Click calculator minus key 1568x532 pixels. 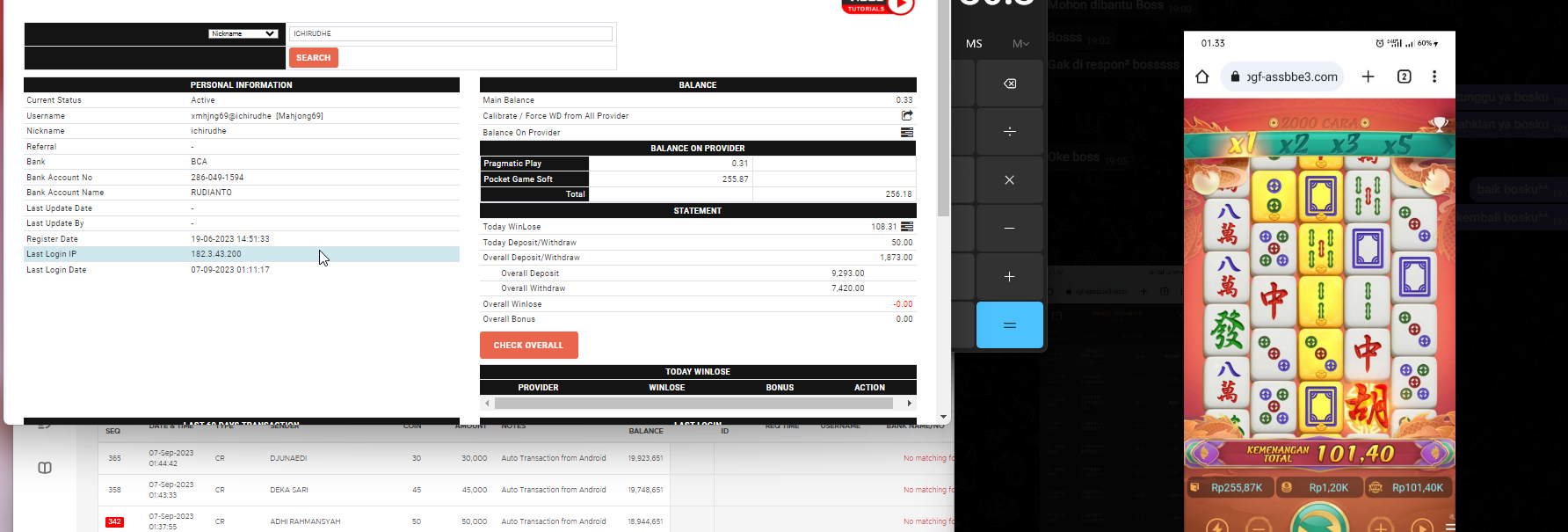1010,229
